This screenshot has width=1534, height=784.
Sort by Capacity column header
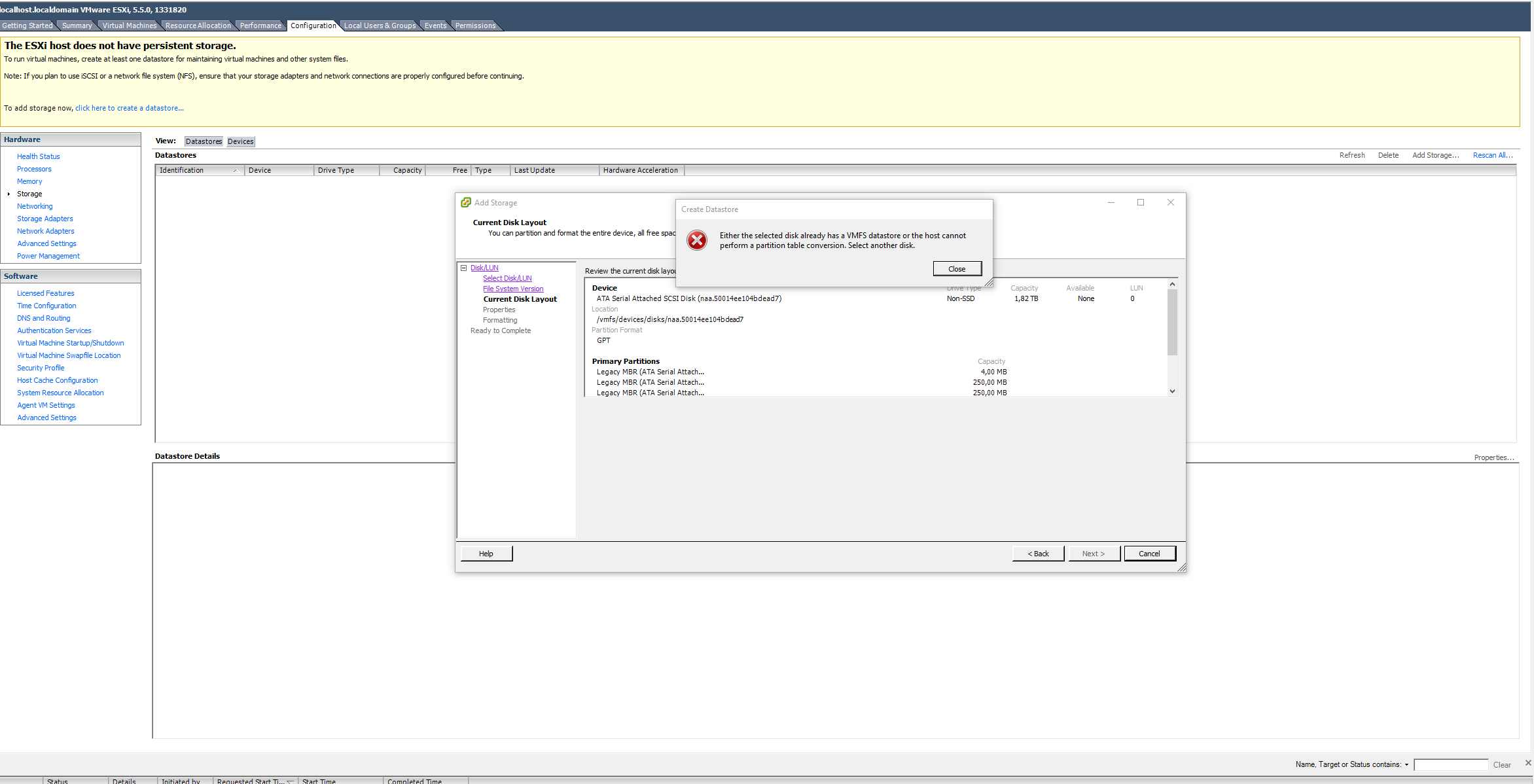(402, 170)
